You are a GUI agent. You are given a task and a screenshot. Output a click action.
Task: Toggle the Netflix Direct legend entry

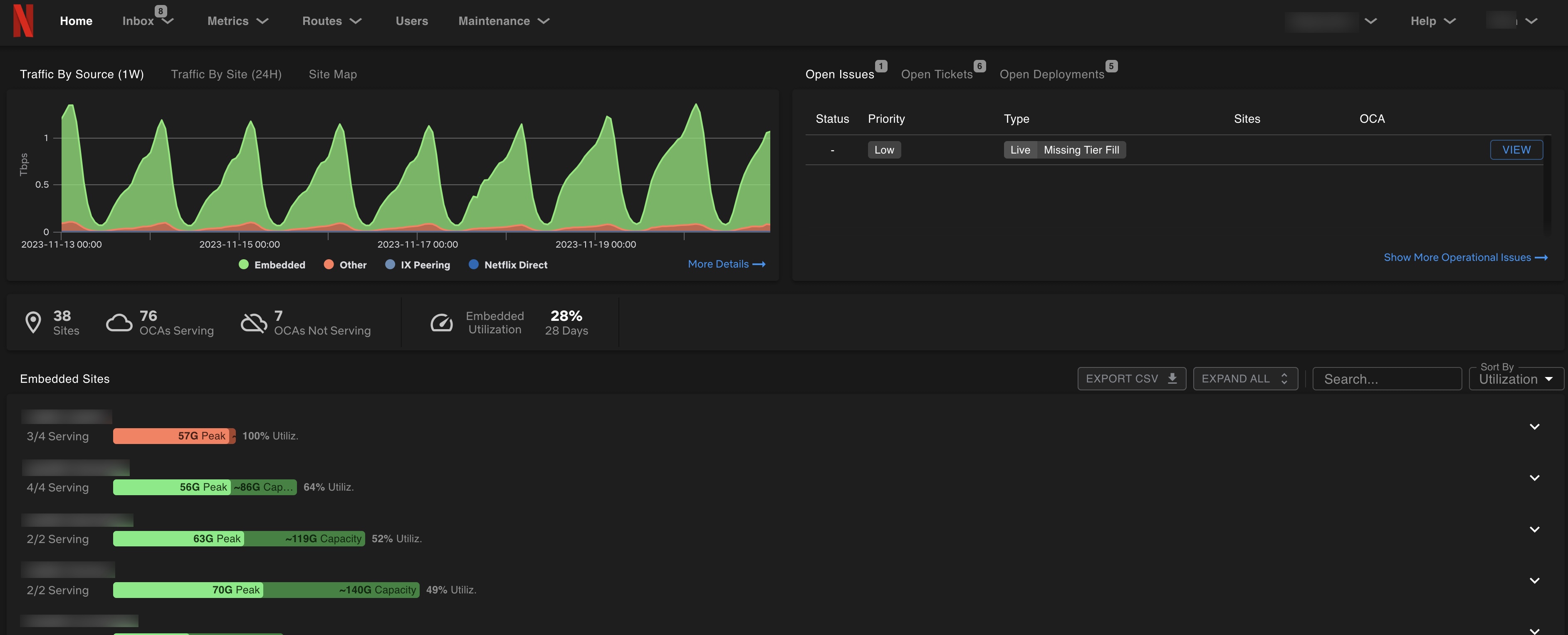click(x=508, y=265)
